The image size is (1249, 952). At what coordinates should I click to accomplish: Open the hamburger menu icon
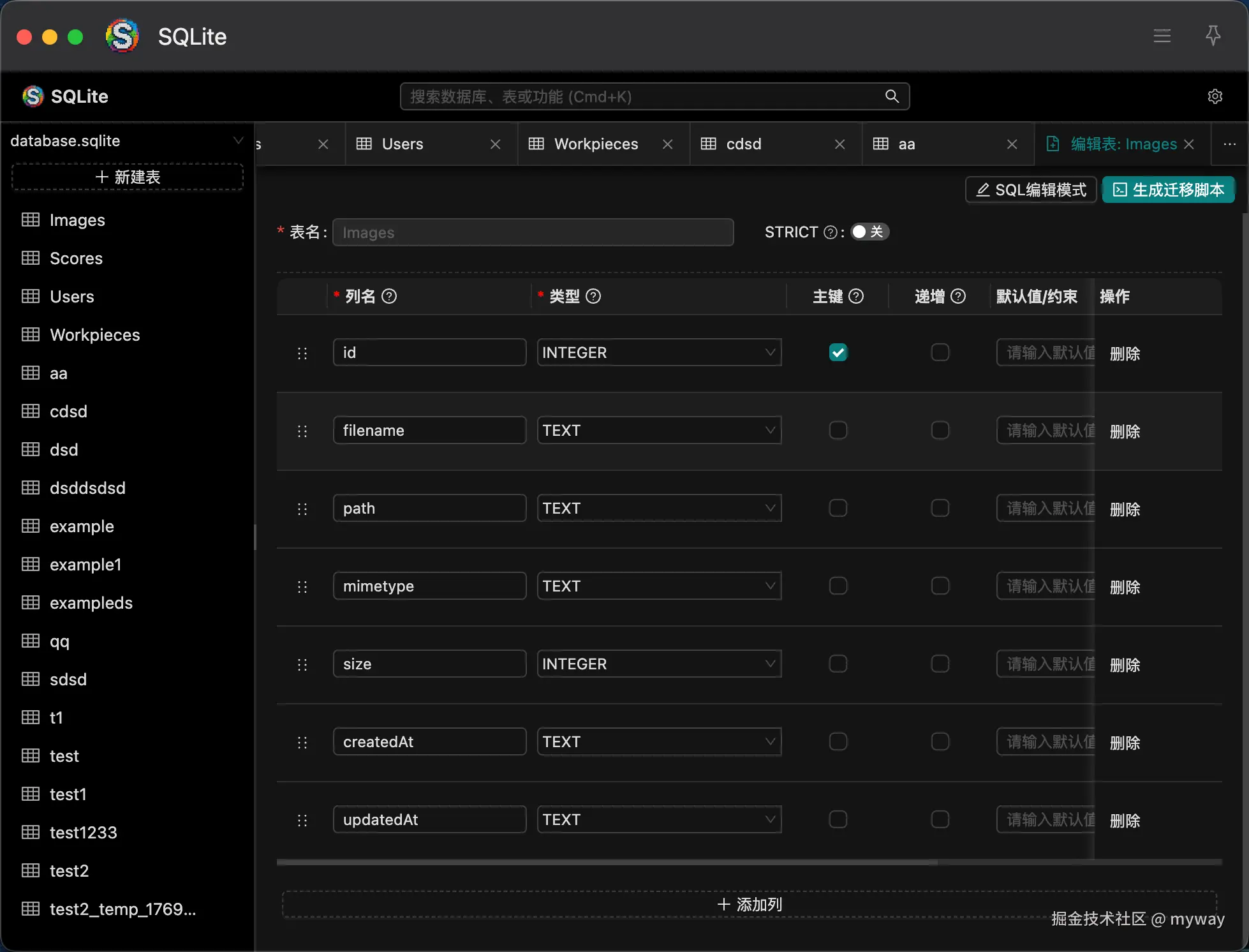click(x=1162, y=36)
